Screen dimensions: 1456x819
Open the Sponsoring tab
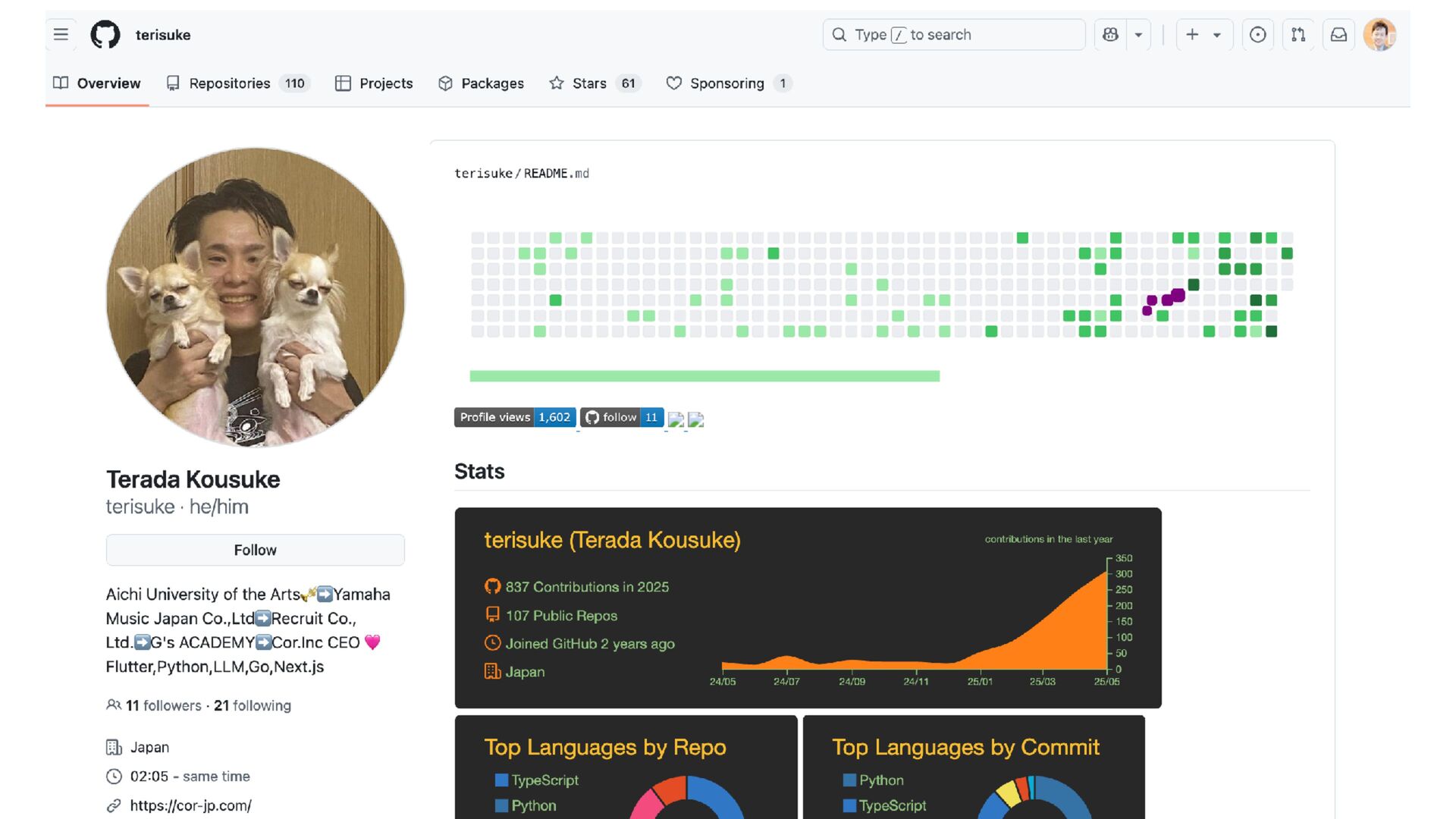click(x=728, y=83)
